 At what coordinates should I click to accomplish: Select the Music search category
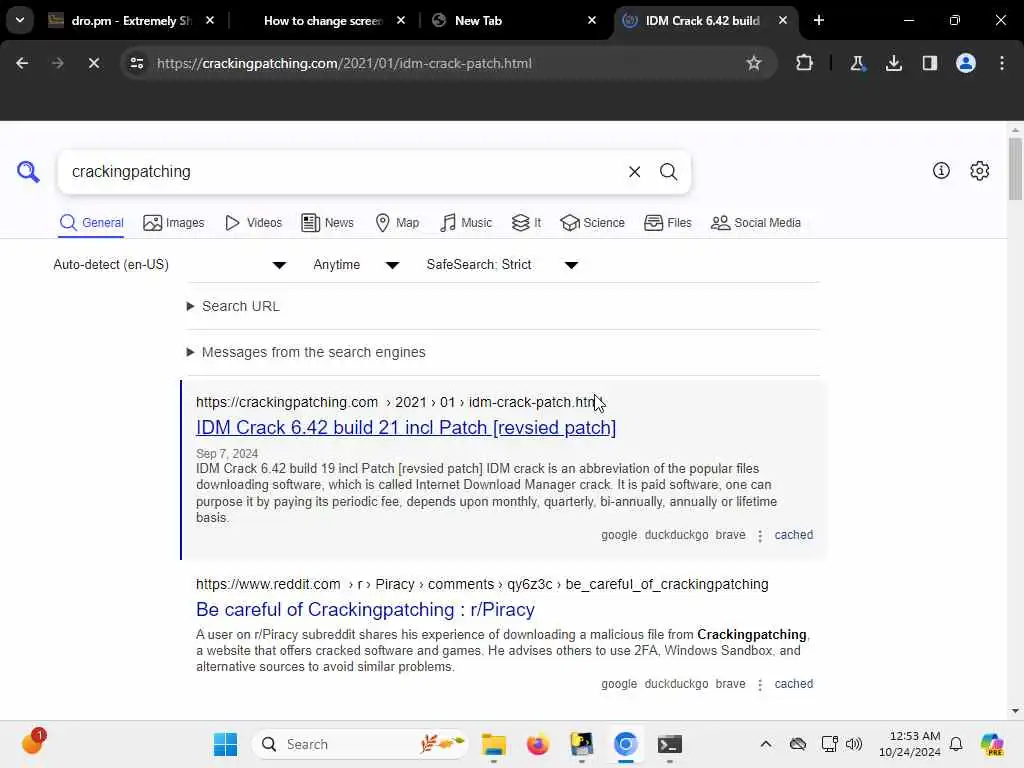coord(466,223)
